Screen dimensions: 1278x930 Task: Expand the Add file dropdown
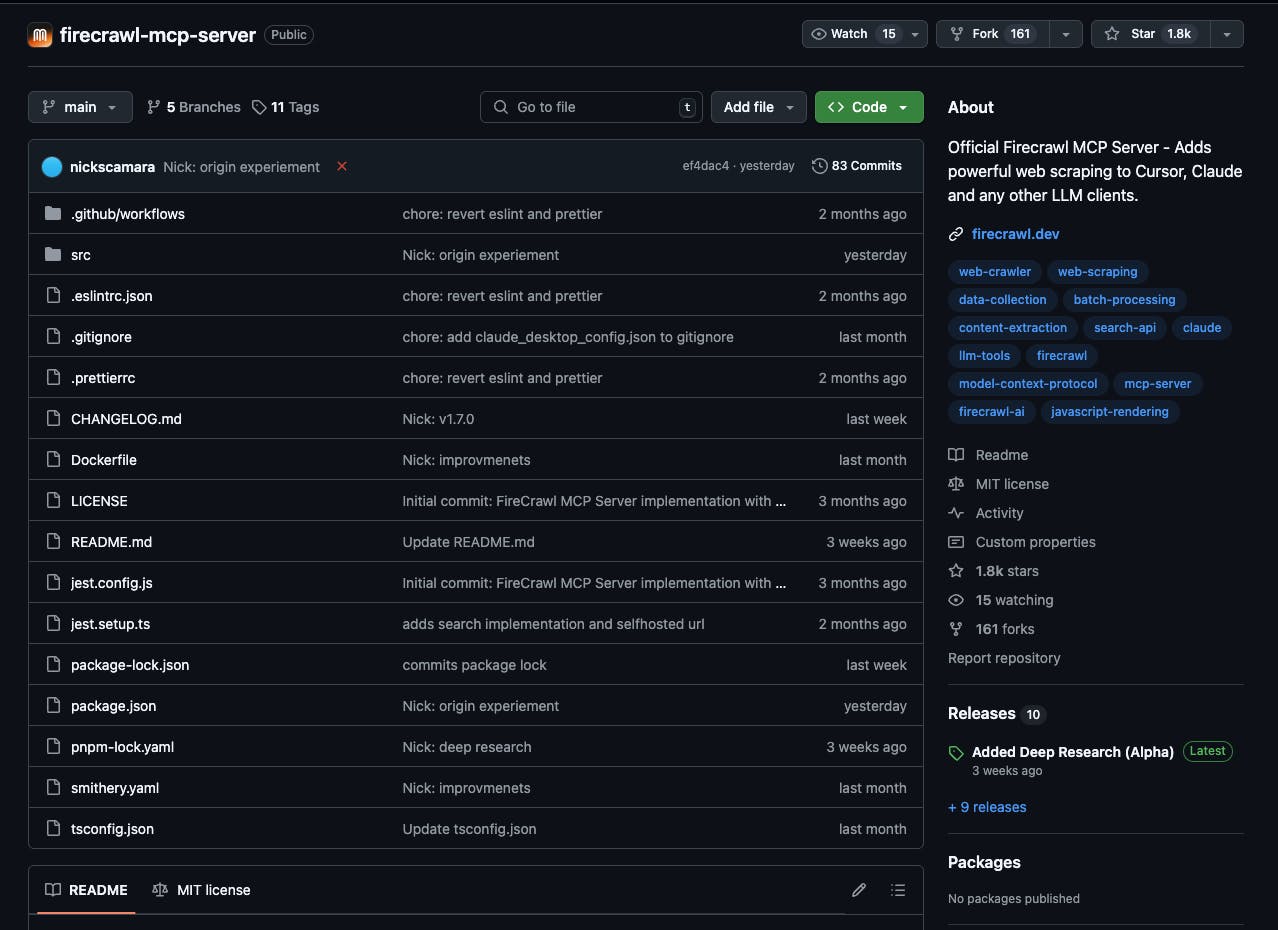click(x=758, y=107)
